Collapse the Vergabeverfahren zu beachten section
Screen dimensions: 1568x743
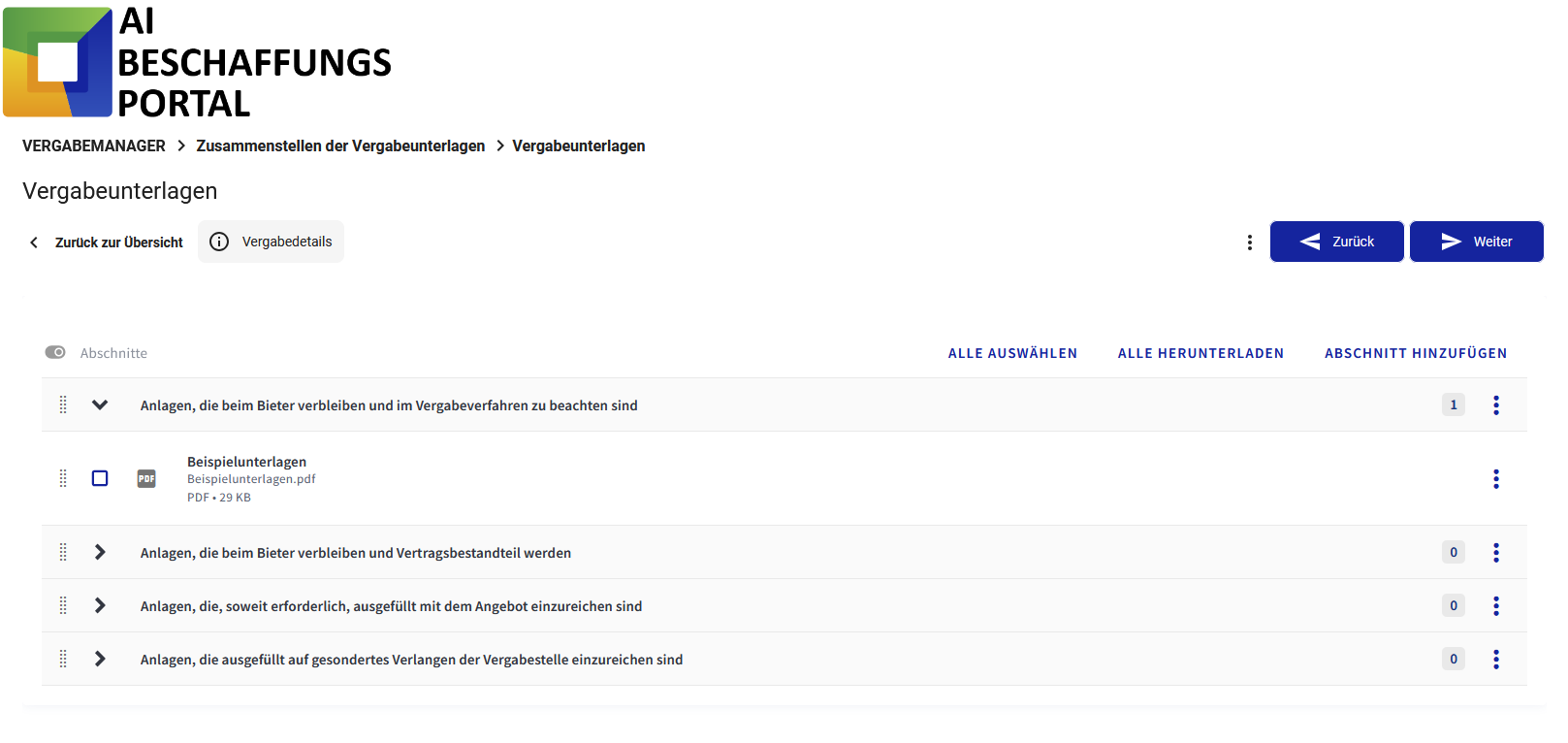pyautogui.click(x=100, y=405)
